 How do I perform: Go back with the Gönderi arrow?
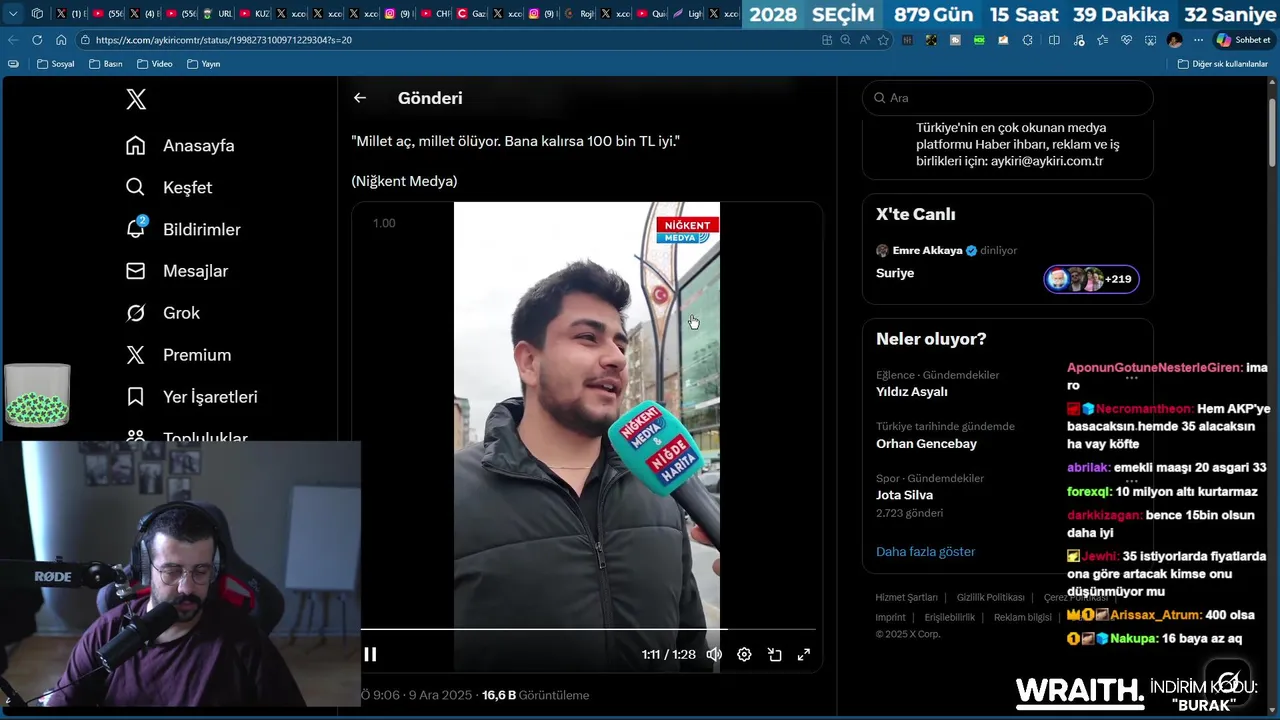tap(360, 98)
